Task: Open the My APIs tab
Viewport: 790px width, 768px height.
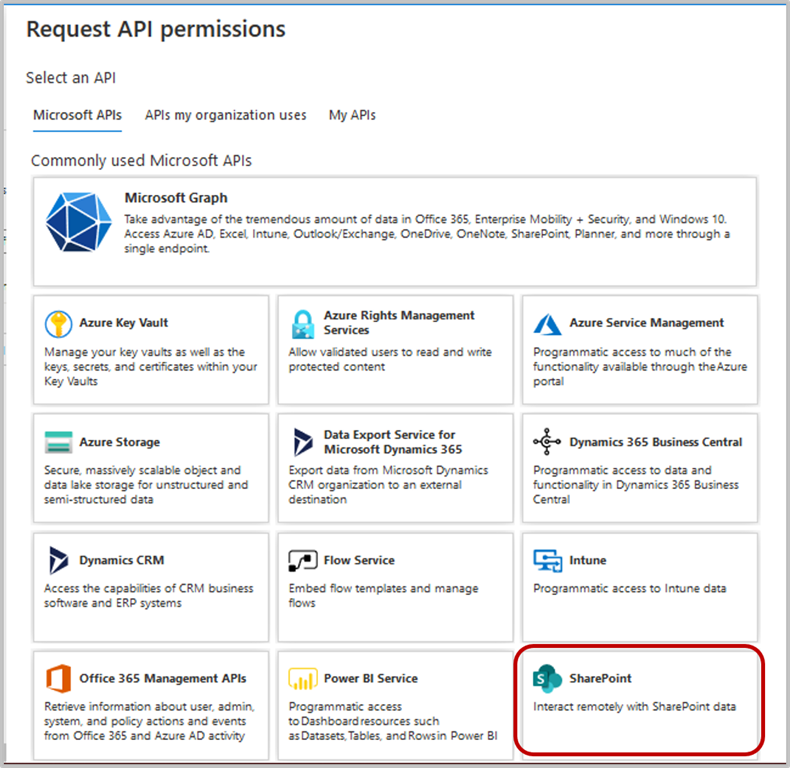Action: 352,115
